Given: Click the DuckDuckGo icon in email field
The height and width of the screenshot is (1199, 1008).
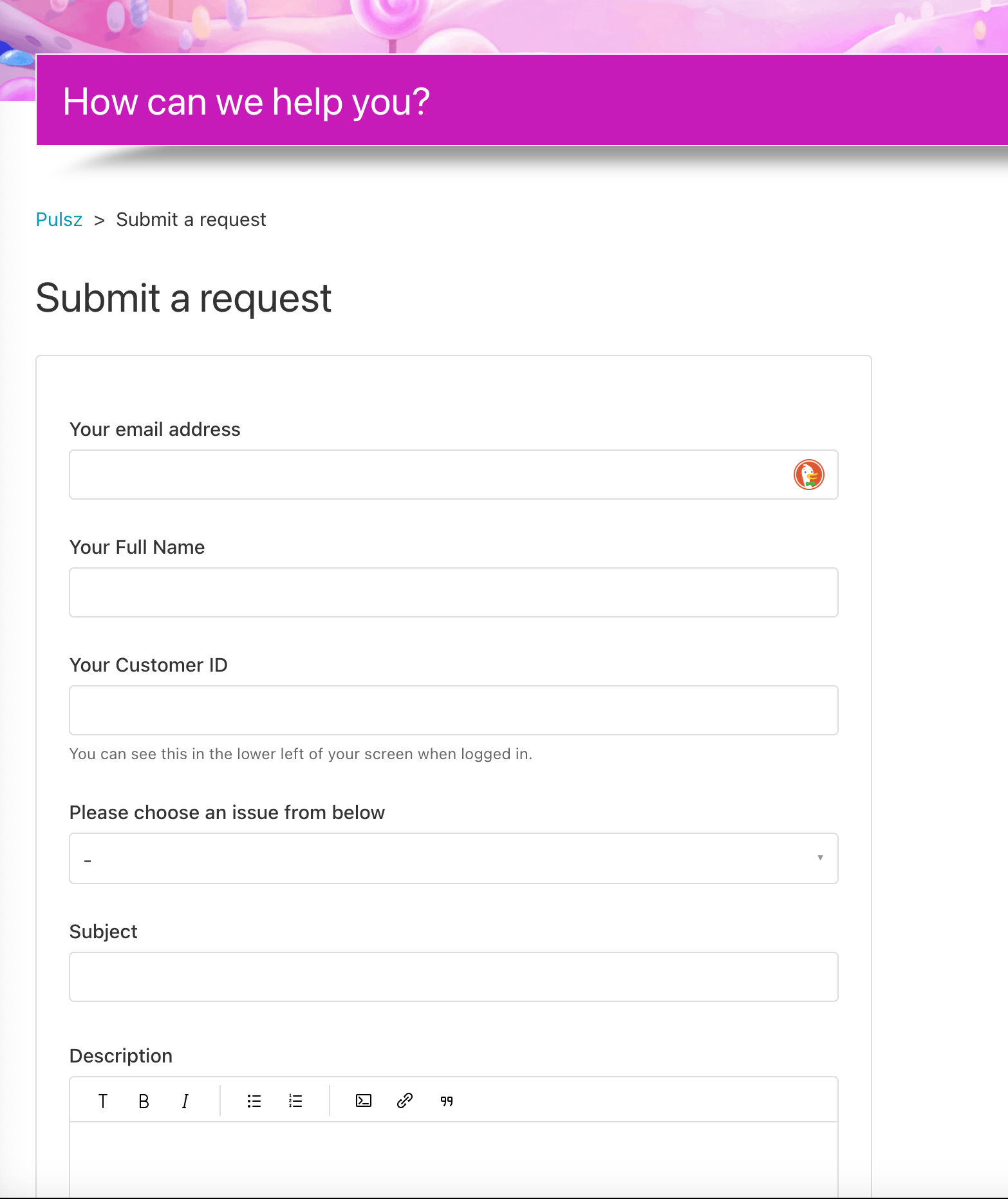Looking at the screenshot, I should point(808,475).
